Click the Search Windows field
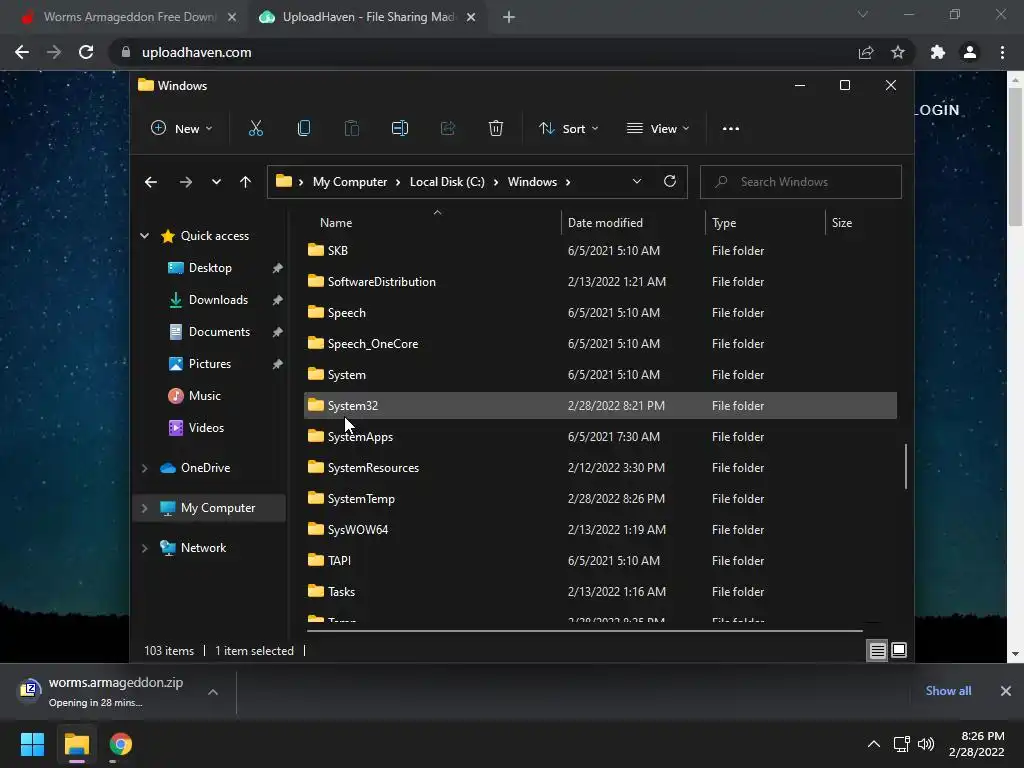Viewport: 1024px width, 768px height. (801, 182)
